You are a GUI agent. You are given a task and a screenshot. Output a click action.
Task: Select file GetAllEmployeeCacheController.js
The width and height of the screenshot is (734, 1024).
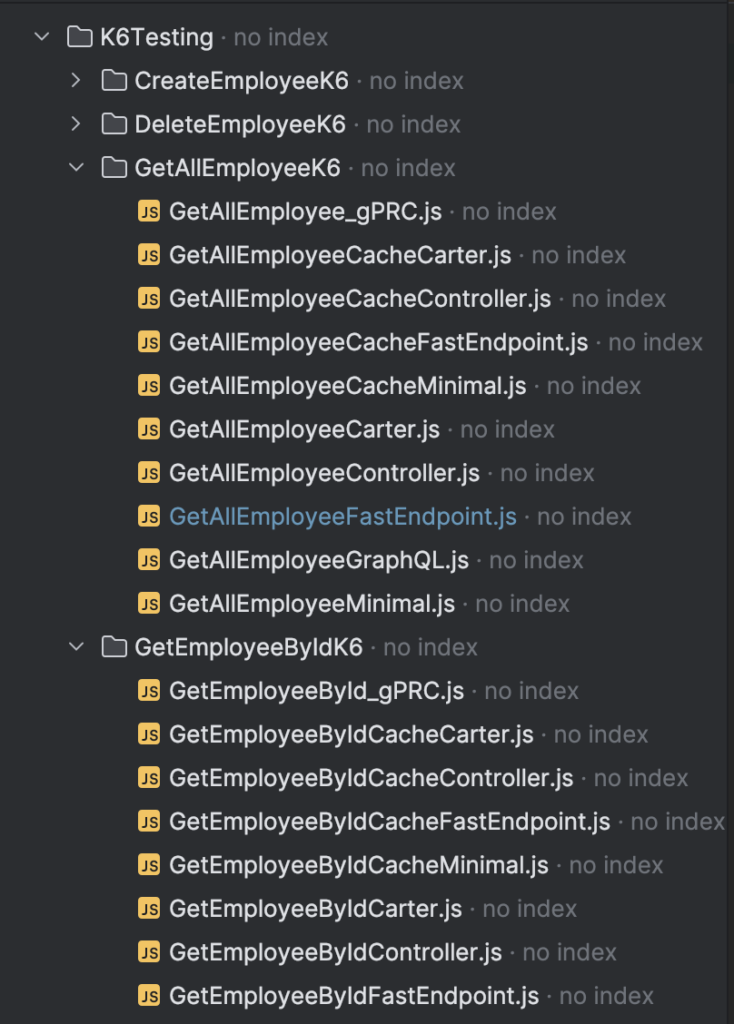tap(360, 299)
